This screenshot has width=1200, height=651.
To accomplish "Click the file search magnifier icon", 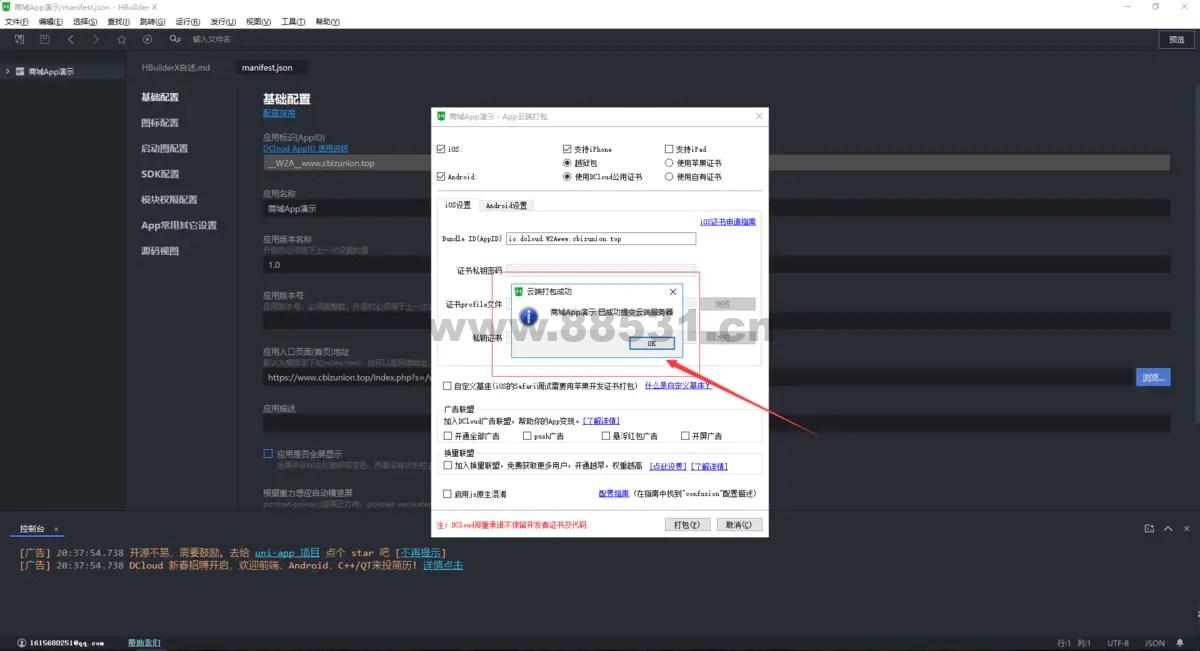I will click(175, 39).
